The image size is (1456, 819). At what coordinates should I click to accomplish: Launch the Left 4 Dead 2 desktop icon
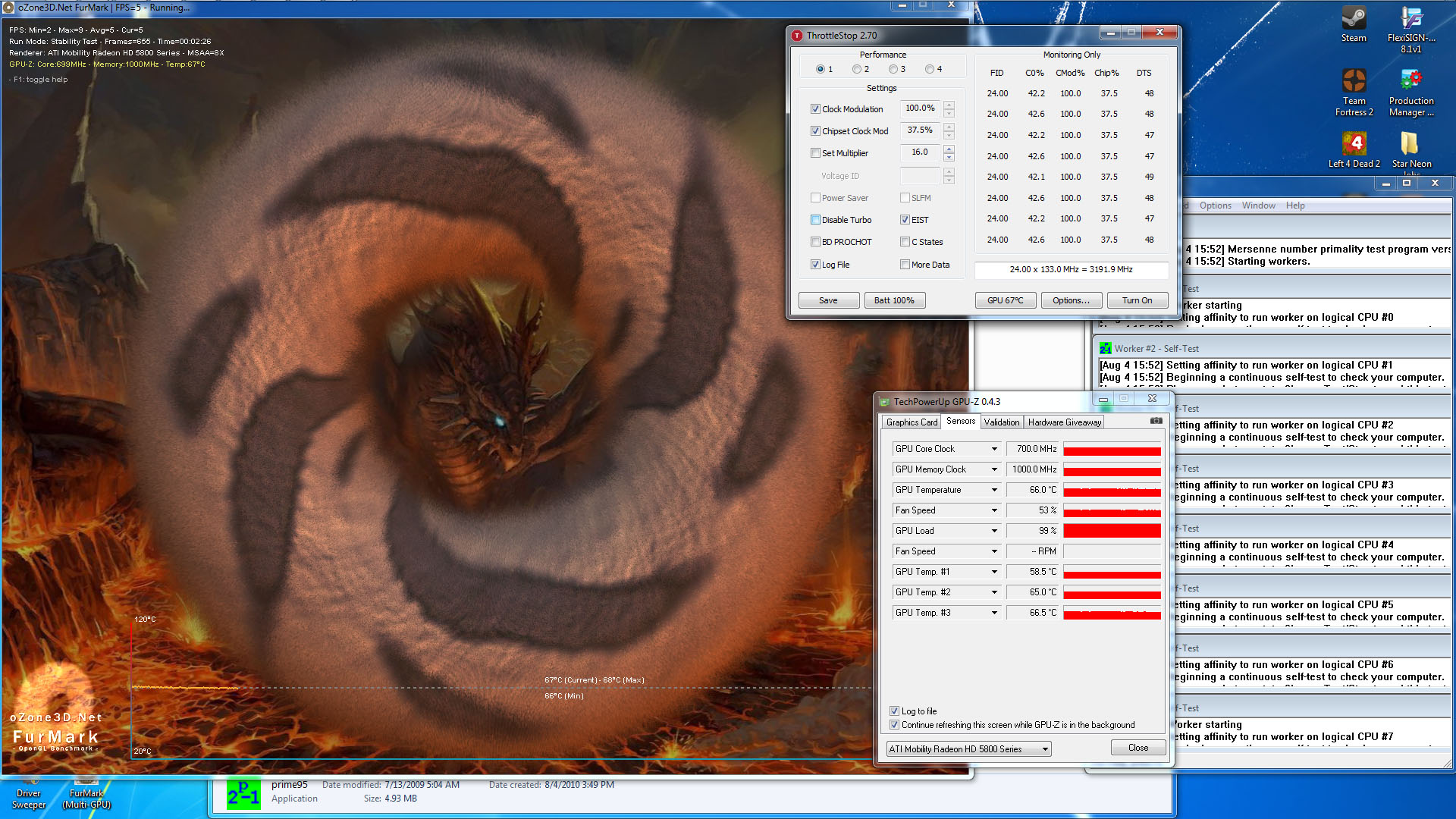1354,149
